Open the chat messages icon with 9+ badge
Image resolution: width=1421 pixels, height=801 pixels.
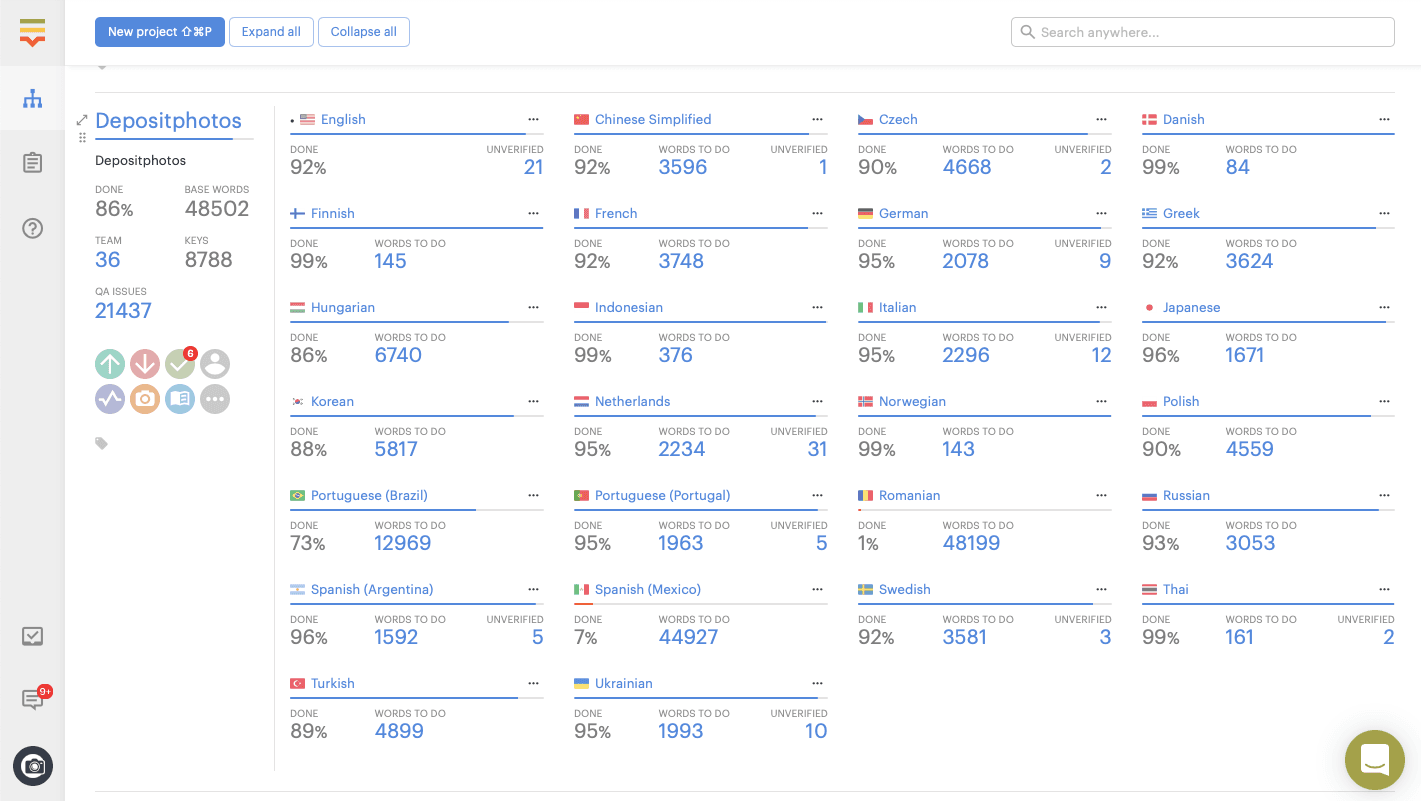32,700
